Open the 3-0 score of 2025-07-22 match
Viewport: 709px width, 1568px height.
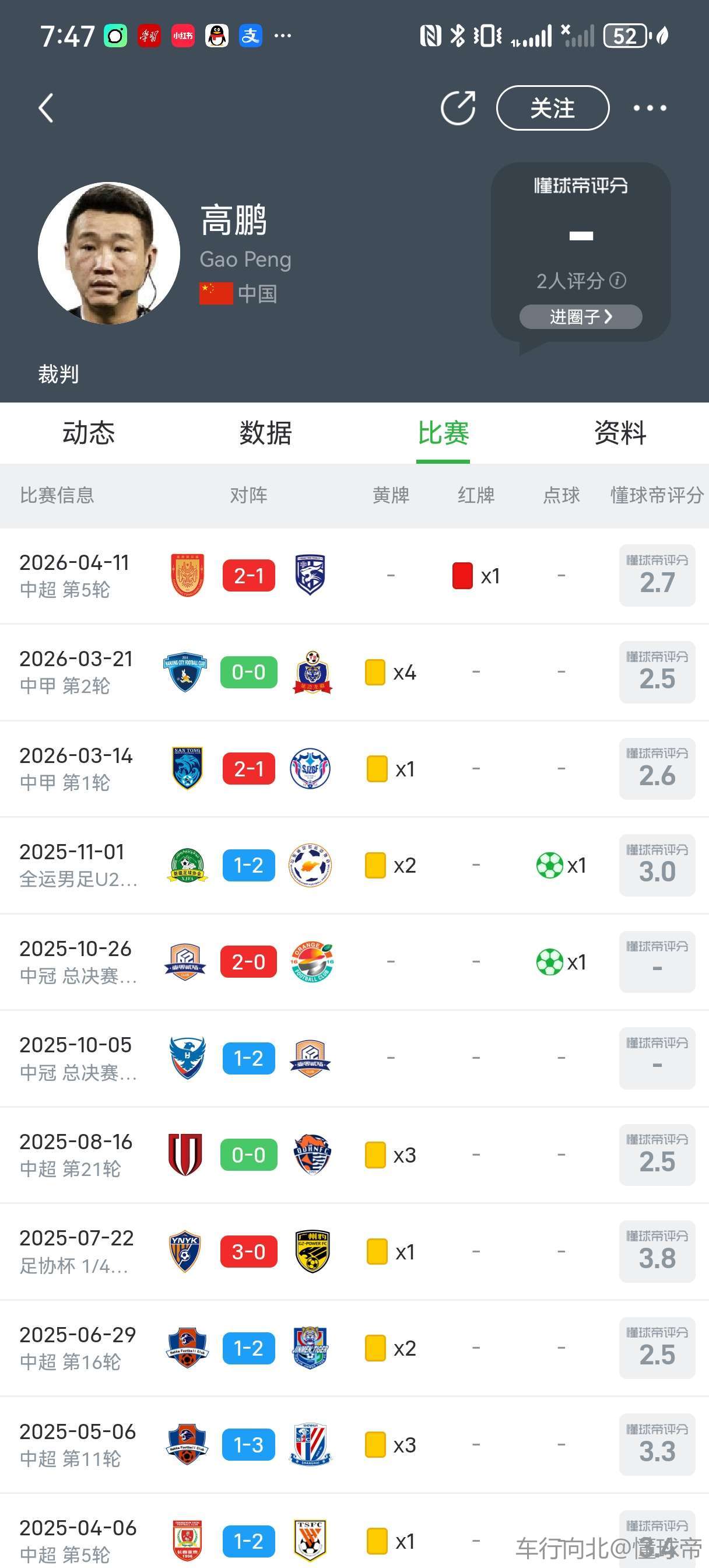pyautogui.click(x=249, y=1251)
